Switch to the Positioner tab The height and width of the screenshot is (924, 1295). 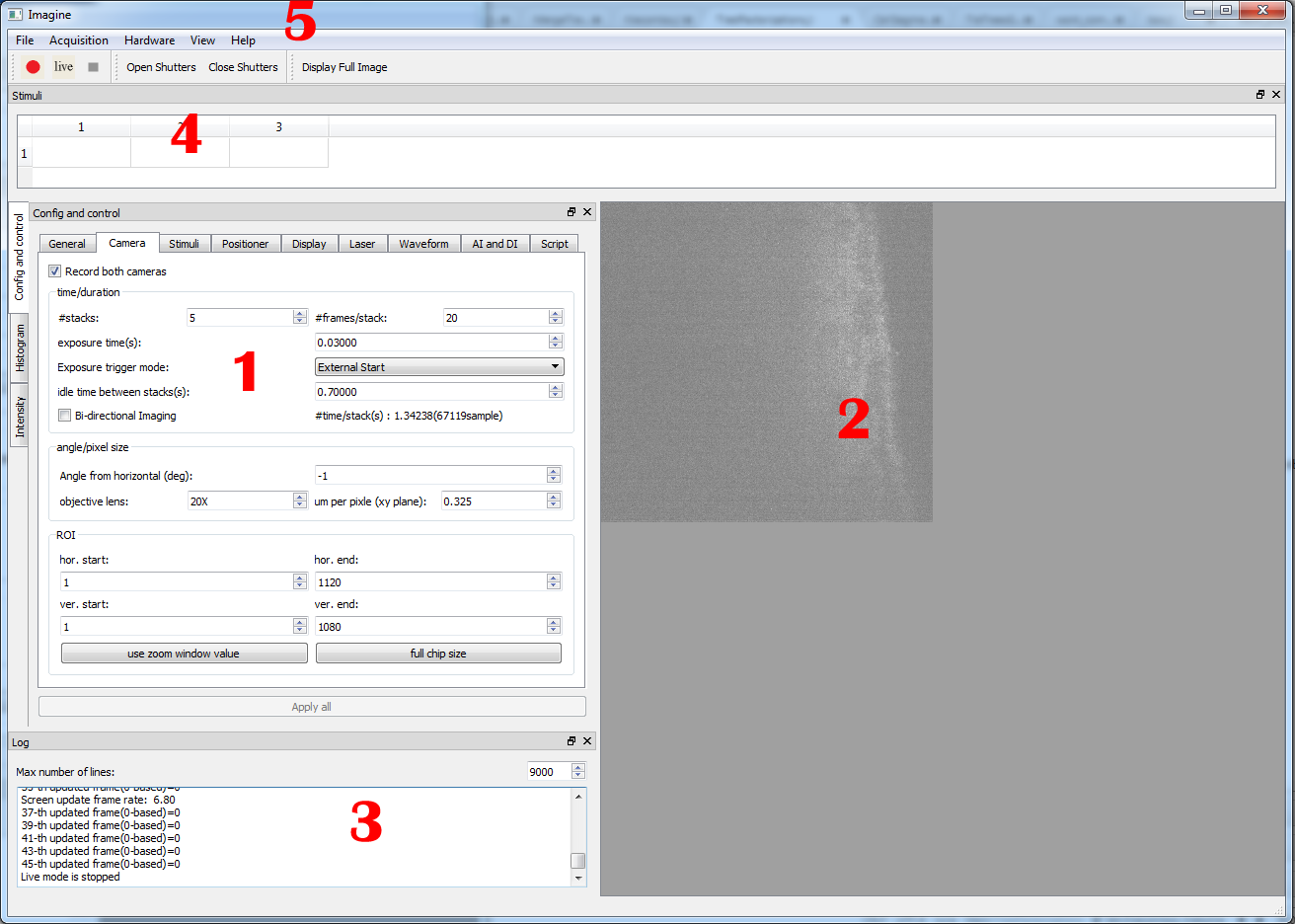245,244
